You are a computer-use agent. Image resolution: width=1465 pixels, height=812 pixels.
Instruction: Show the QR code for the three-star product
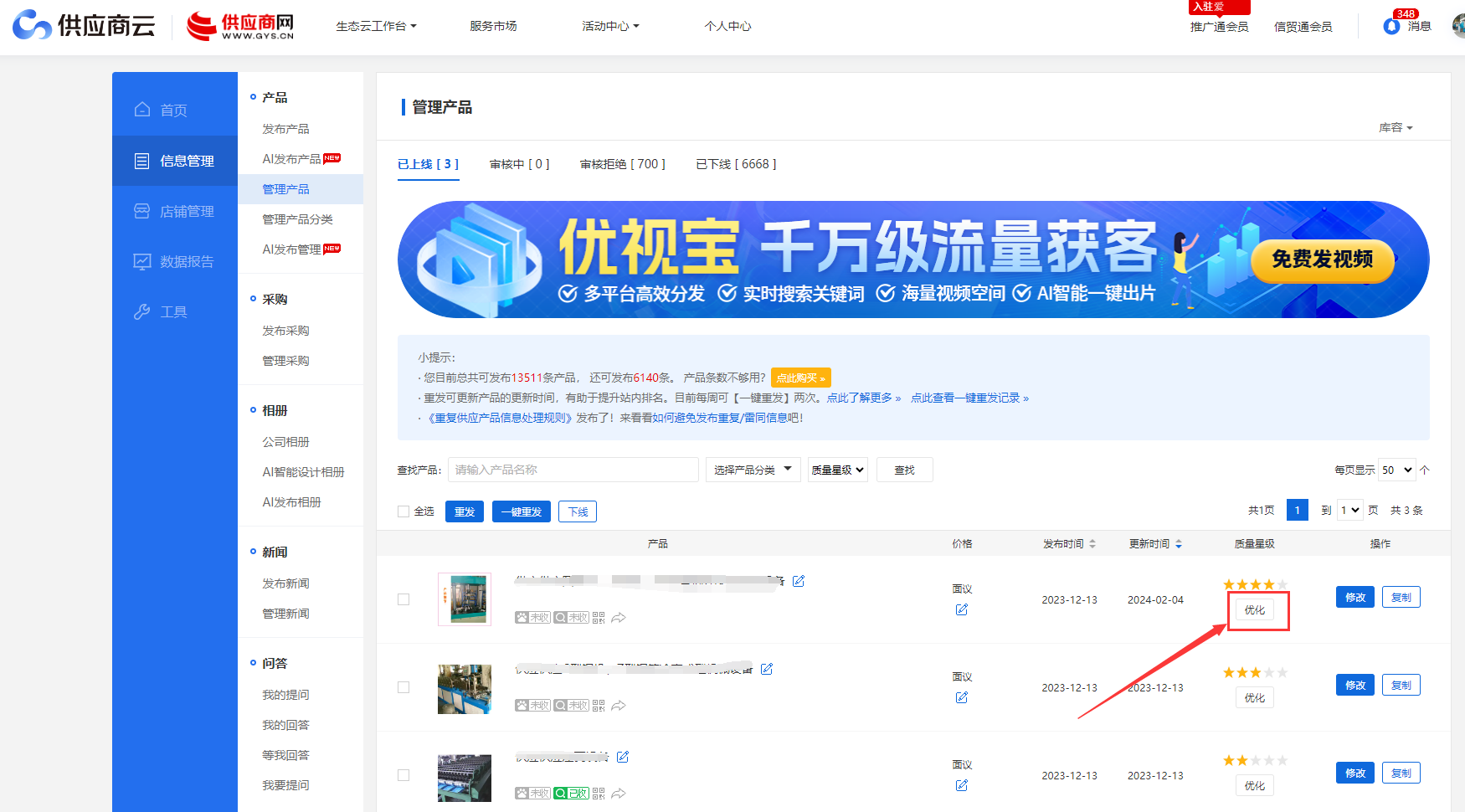point(599,706)
